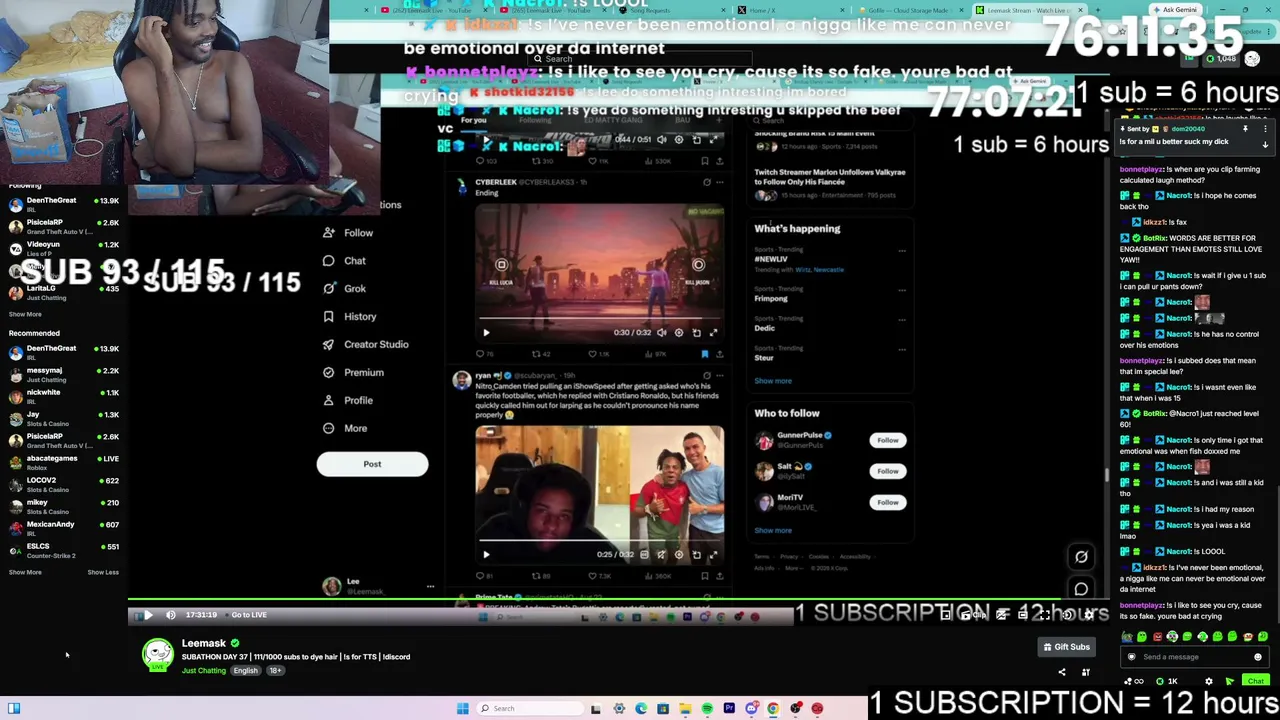Open Grok in the streamed X sidebar
1280x720 pixels.
344,289
